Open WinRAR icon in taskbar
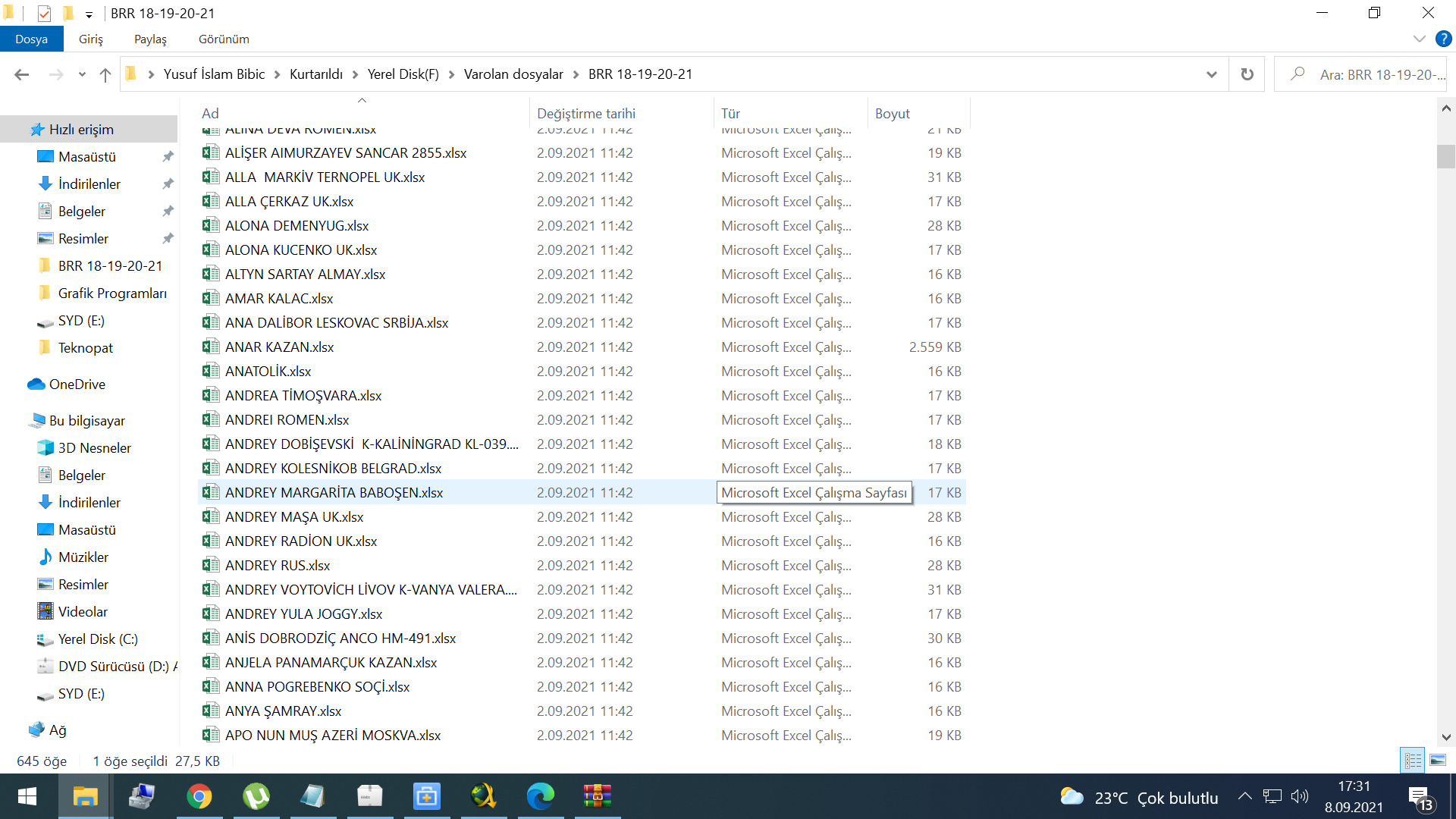The height and width of the screenshot is (819, 1456). pos(597,796)
